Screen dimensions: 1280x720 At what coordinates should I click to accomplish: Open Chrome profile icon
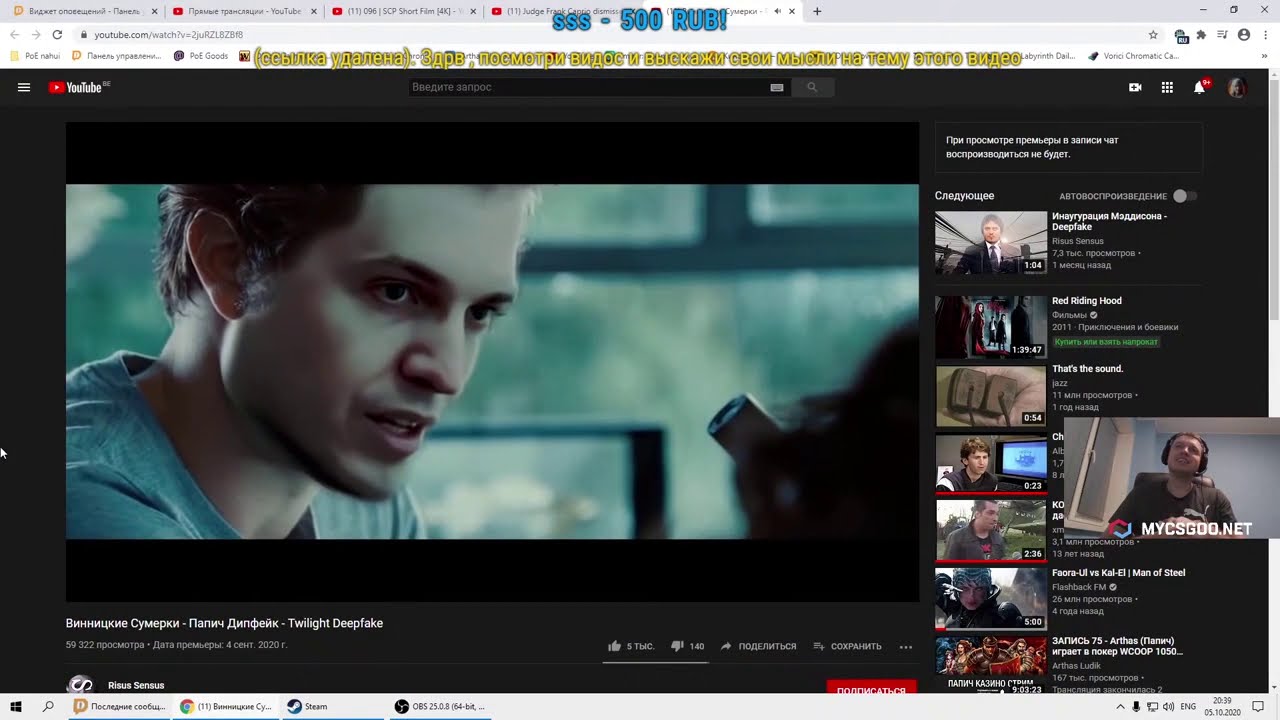[x=1244, y=34]
